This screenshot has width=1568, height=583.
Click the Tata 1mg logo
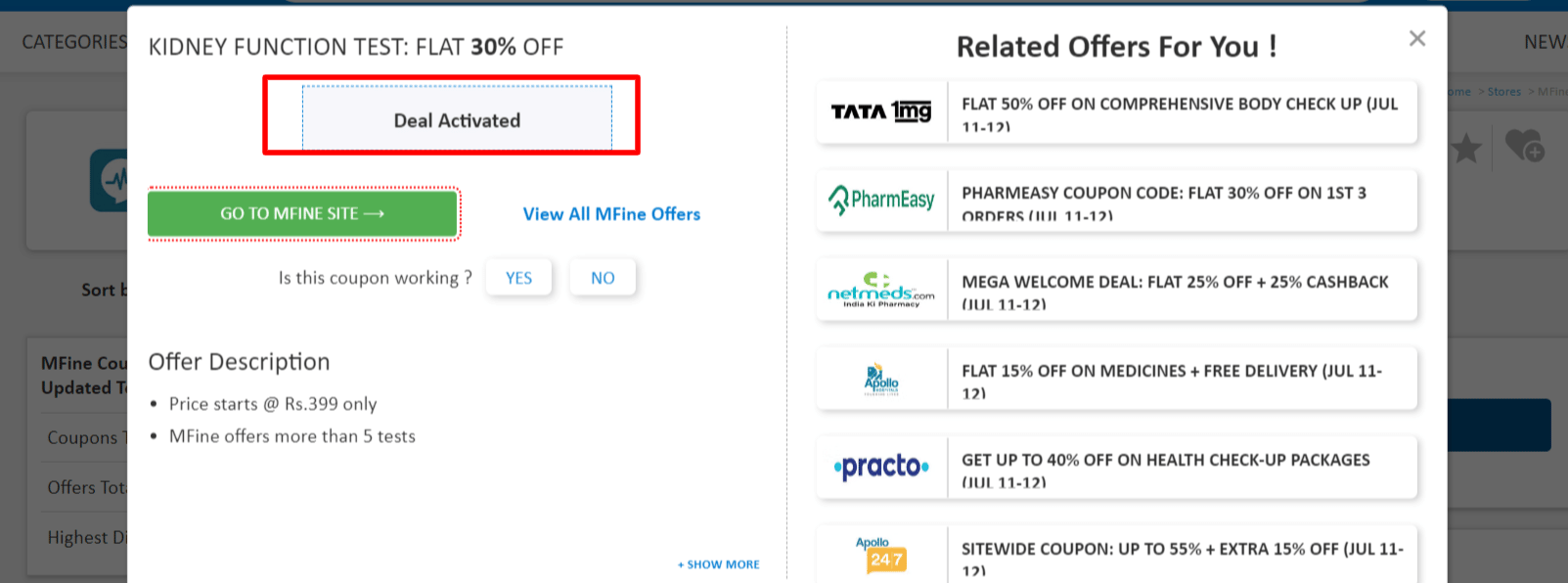point(881,112)
